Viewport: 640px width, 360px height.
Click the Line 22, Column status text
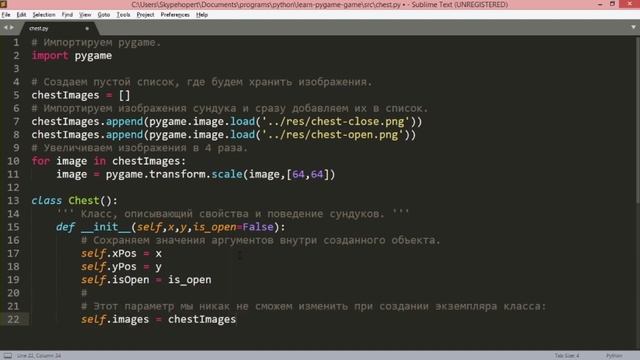click(39, 356)
